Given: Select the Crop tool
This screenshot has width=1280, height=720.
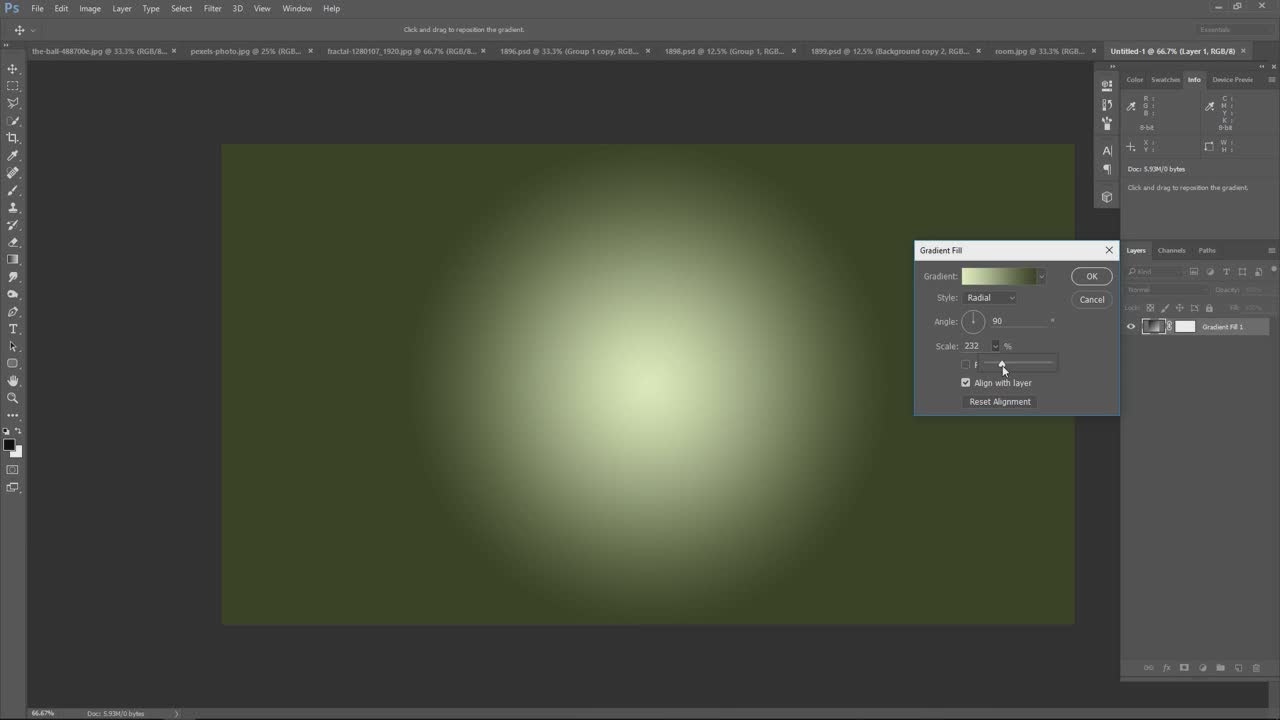Looking at the screenshot, I should pyautogui.click(x=13, y=138).
